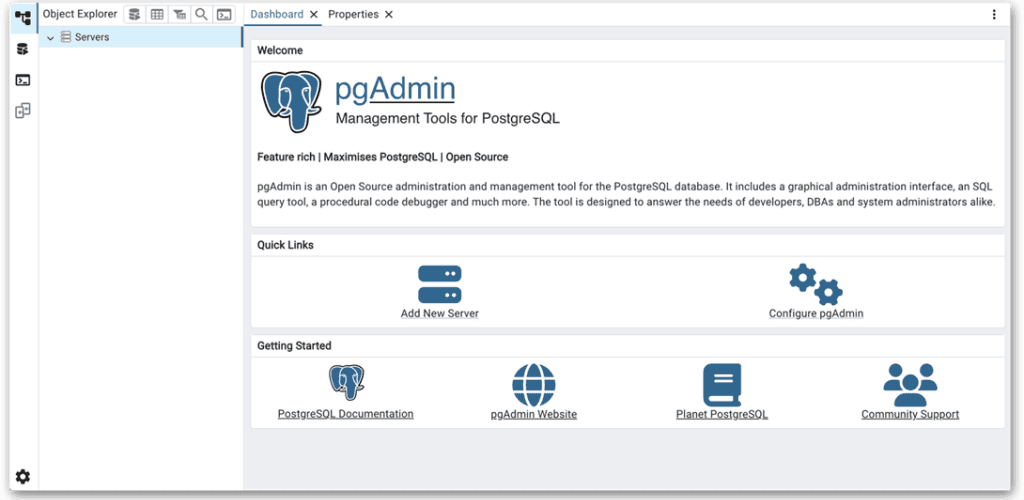Close the Properties tab
Image resolution: width=1024 pixels, height=500 pixels.
pyautogui.click(x=389, y=14)
